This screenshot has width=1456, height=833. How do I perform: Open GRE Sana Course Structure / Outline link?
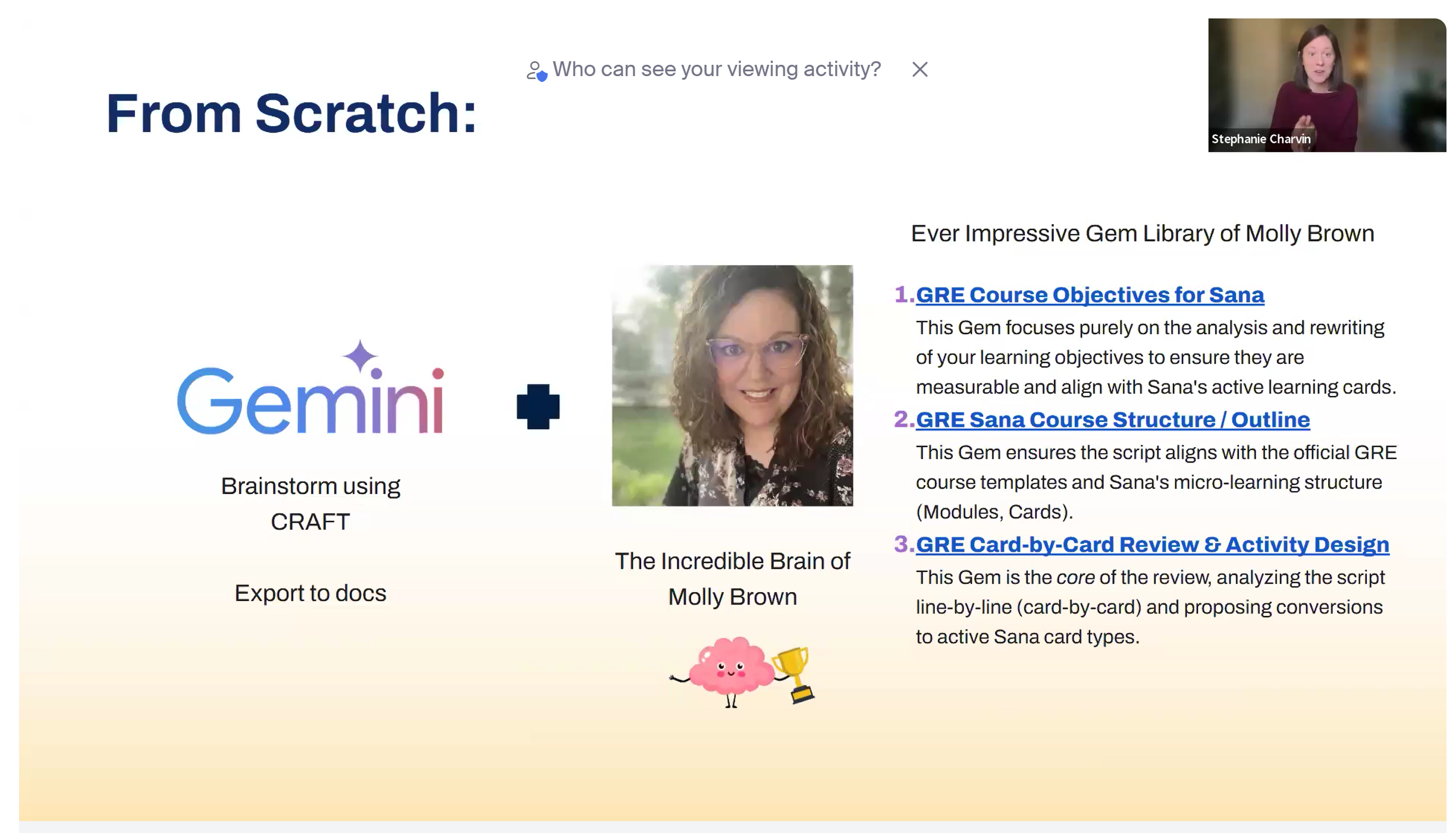pyautogui.click(x=1112, y=420)
